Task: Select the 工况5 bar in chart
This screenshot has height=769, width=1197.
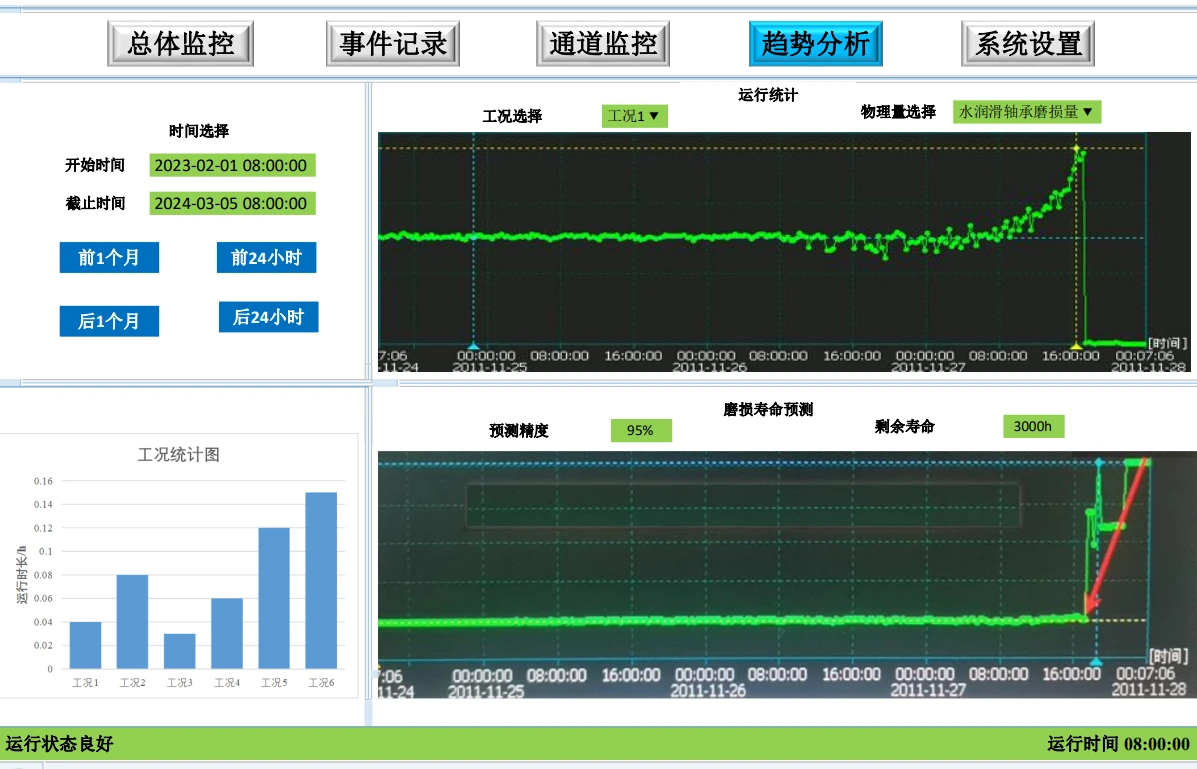Action: coord(274,598)
